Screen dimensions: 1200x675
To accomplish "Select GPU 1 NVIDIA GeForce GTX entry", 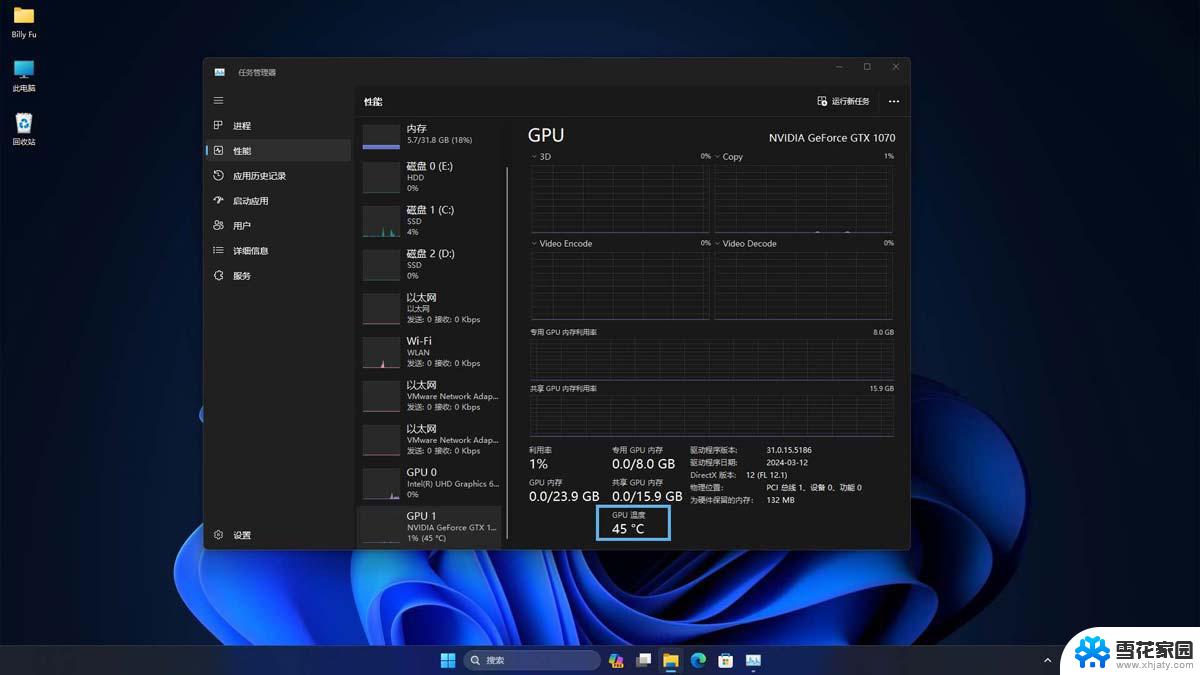I will click(x=430, y=527).
